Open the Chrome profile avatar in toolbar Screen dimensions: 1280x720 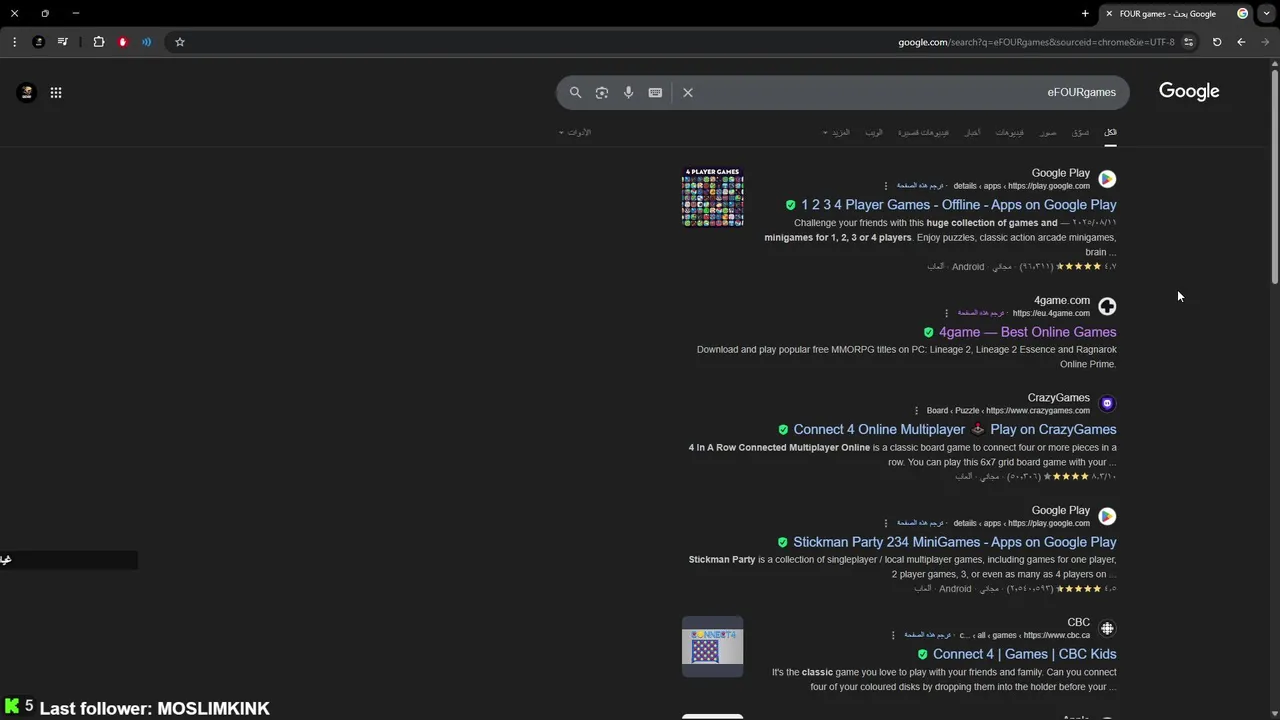pyautogui.click(x=38, y=42)
